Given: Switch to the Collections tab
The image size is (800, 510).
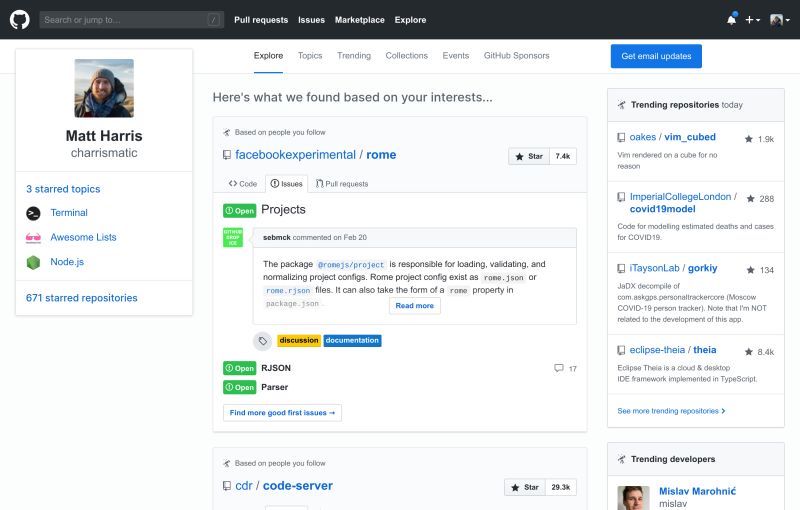Looking at the screenshot, I should click(x=407, y=56).
